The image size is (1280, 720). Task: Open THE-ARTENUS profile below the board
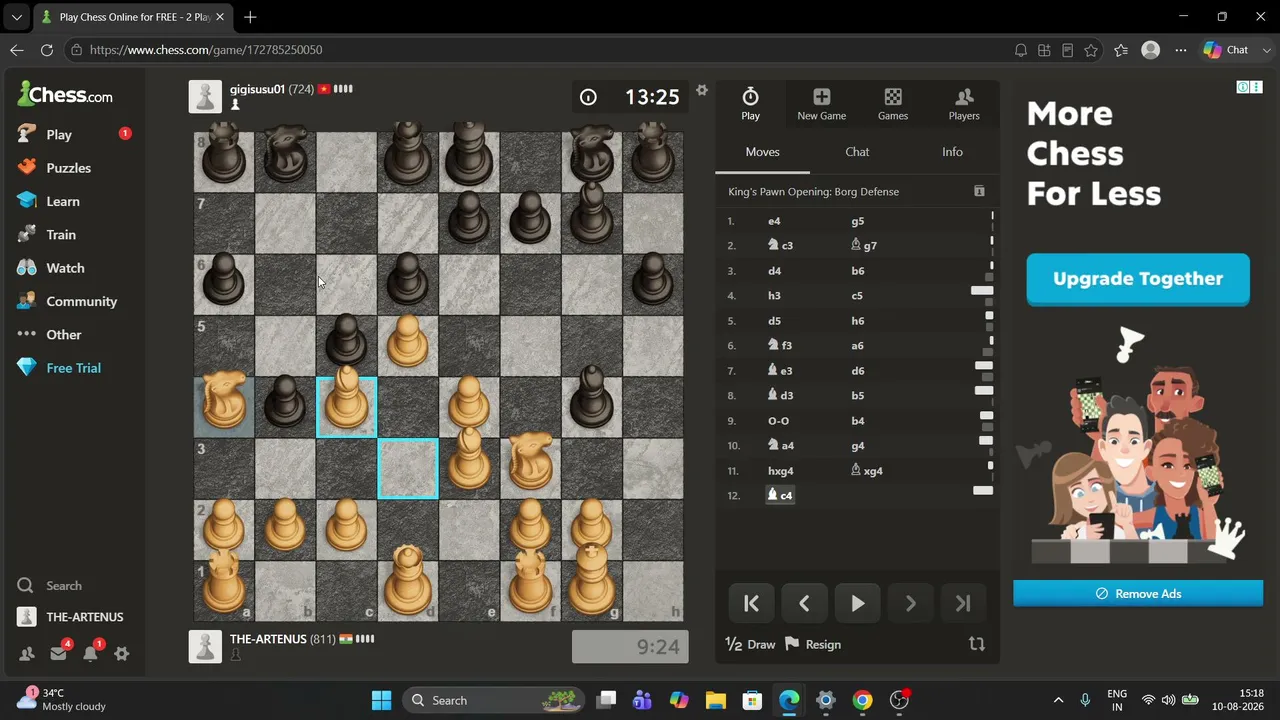(268, 639)
